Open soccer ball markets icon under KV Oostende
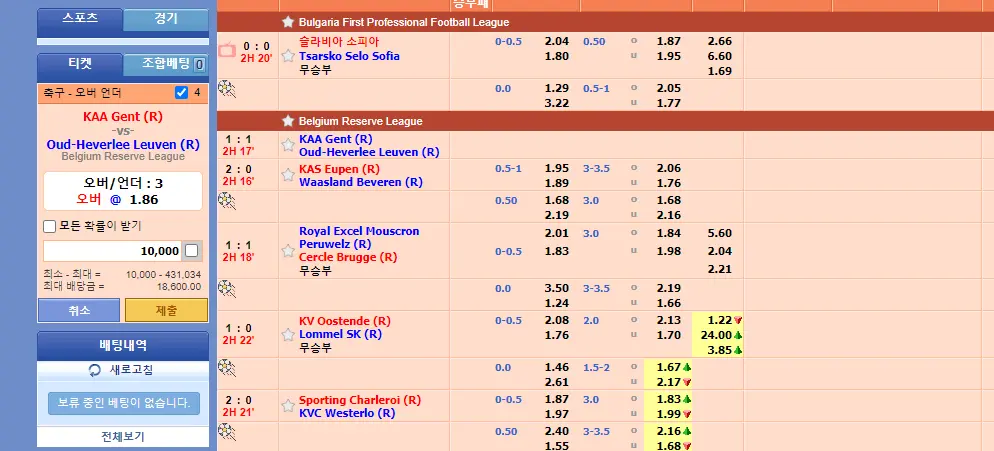 (x=227, y=368)
